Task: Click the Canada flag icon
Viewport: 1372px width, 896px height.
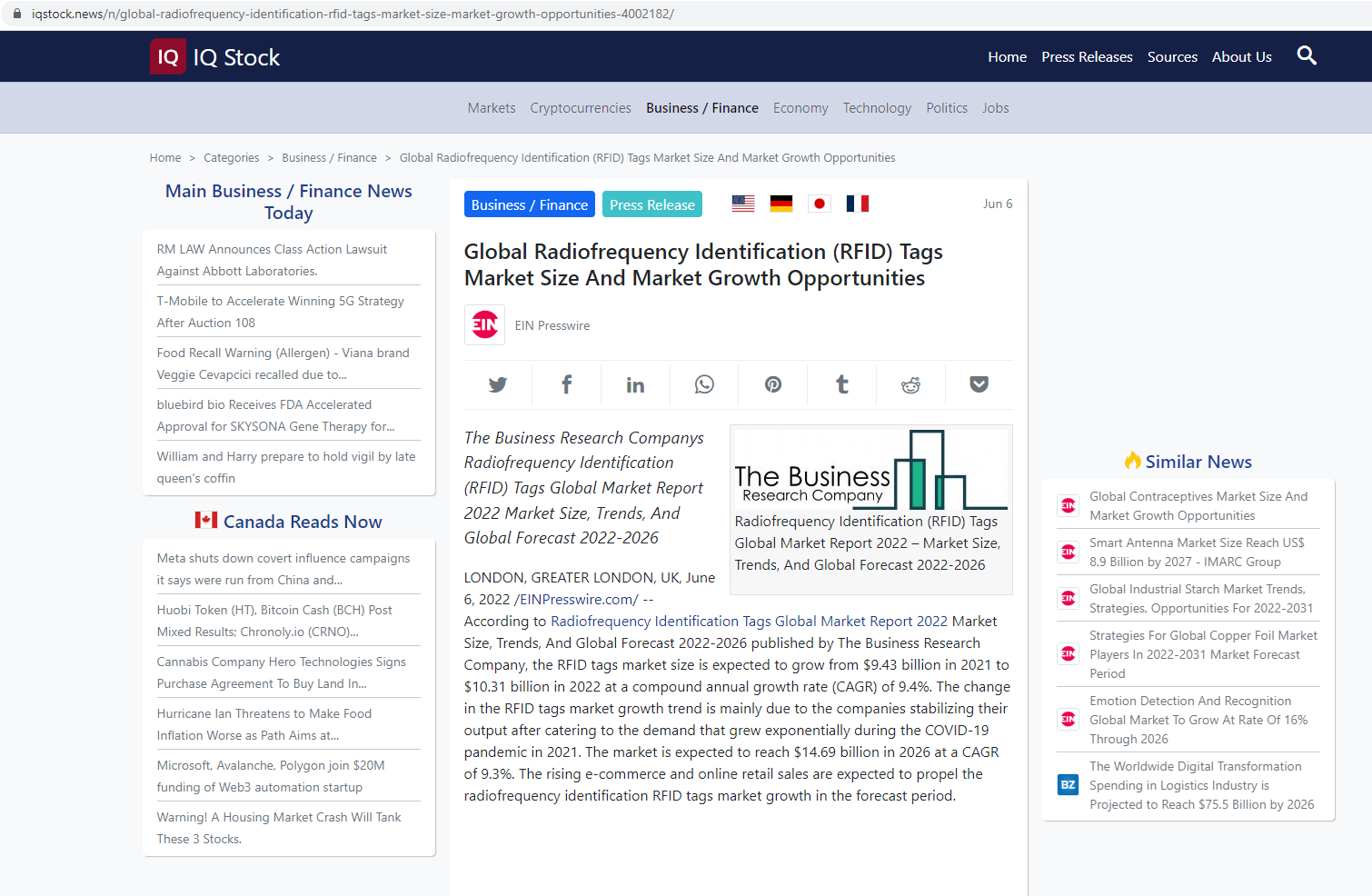Action: (x=206, y=520)
